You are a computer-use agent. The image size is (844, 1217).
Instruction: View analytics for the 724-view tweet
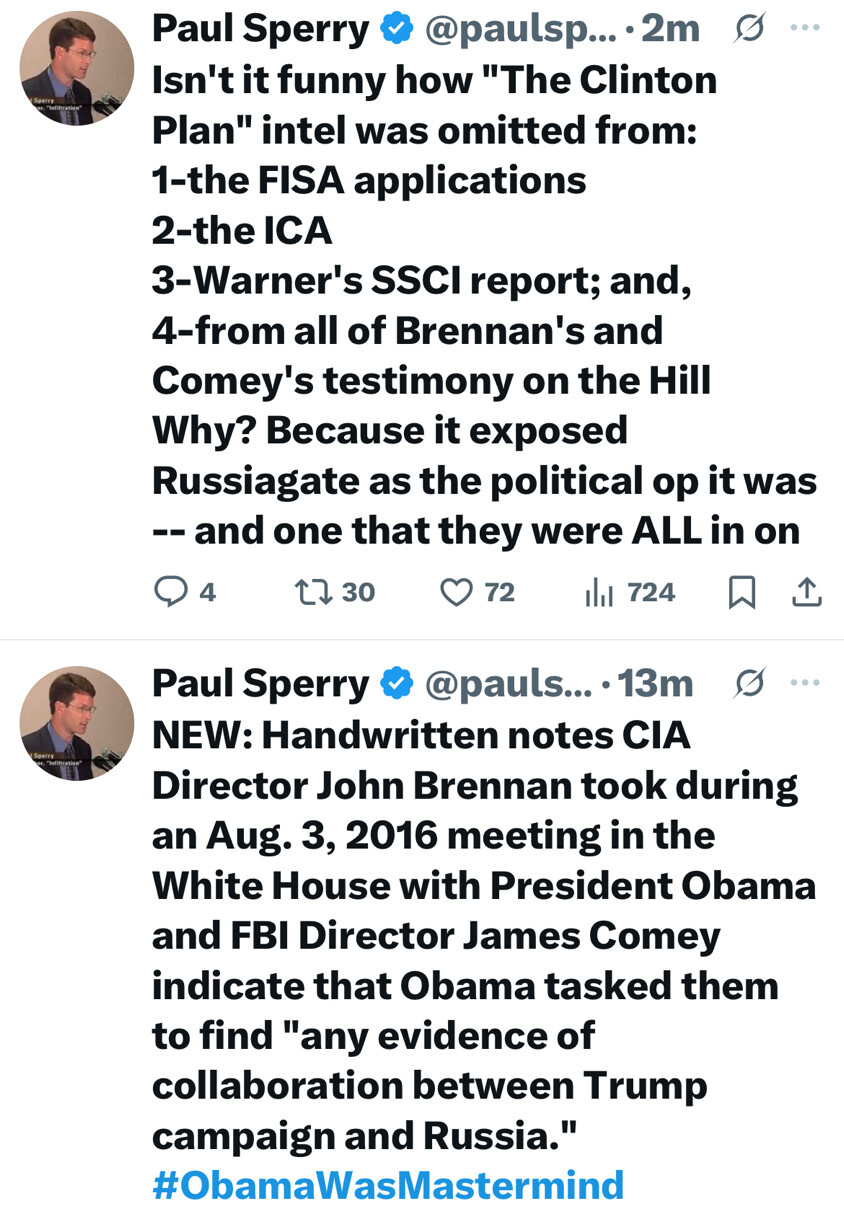(597, 592)
